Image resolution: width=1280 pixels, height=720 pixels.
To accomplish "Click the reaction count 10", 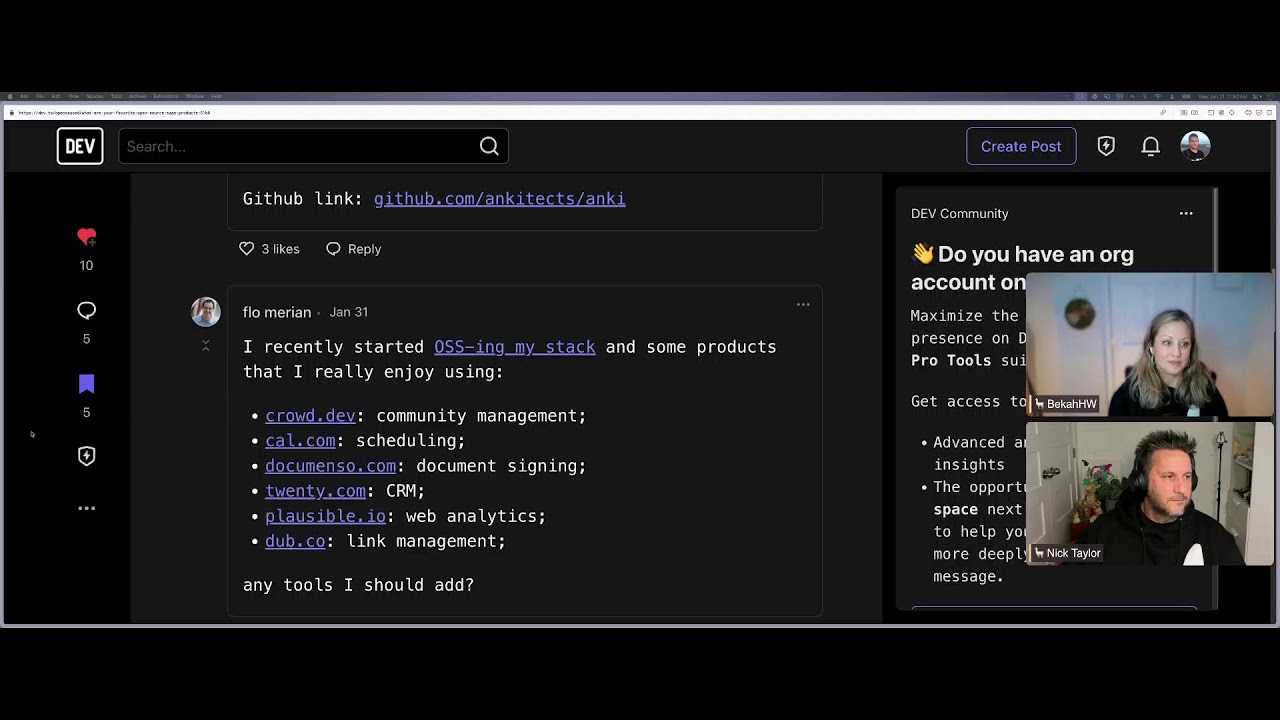I will (x=86, y=265).
